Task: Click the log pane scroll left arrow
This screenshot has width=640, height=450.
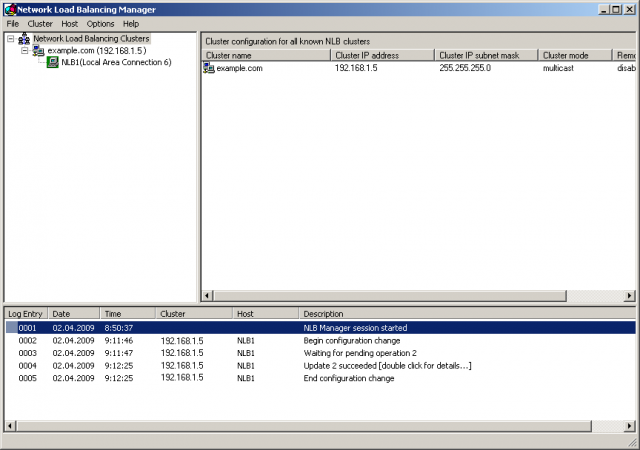Action: [10, 426]
